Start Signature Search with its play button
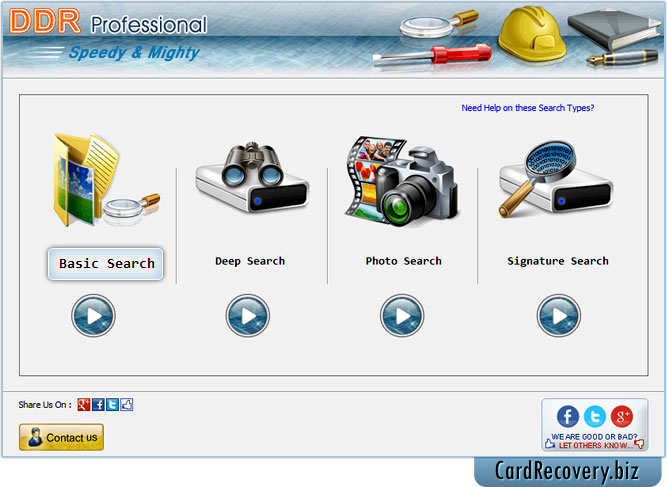This screenshot has height=487, width=667. pos(559,316)
